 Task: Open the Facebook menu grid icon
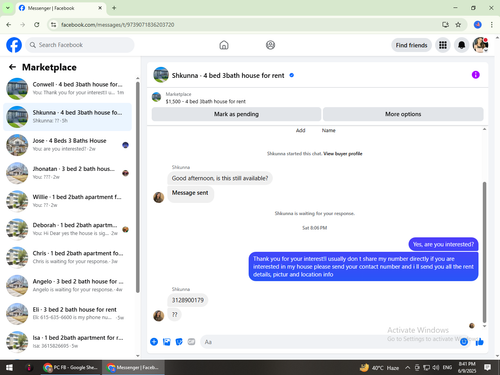point(443,45)
